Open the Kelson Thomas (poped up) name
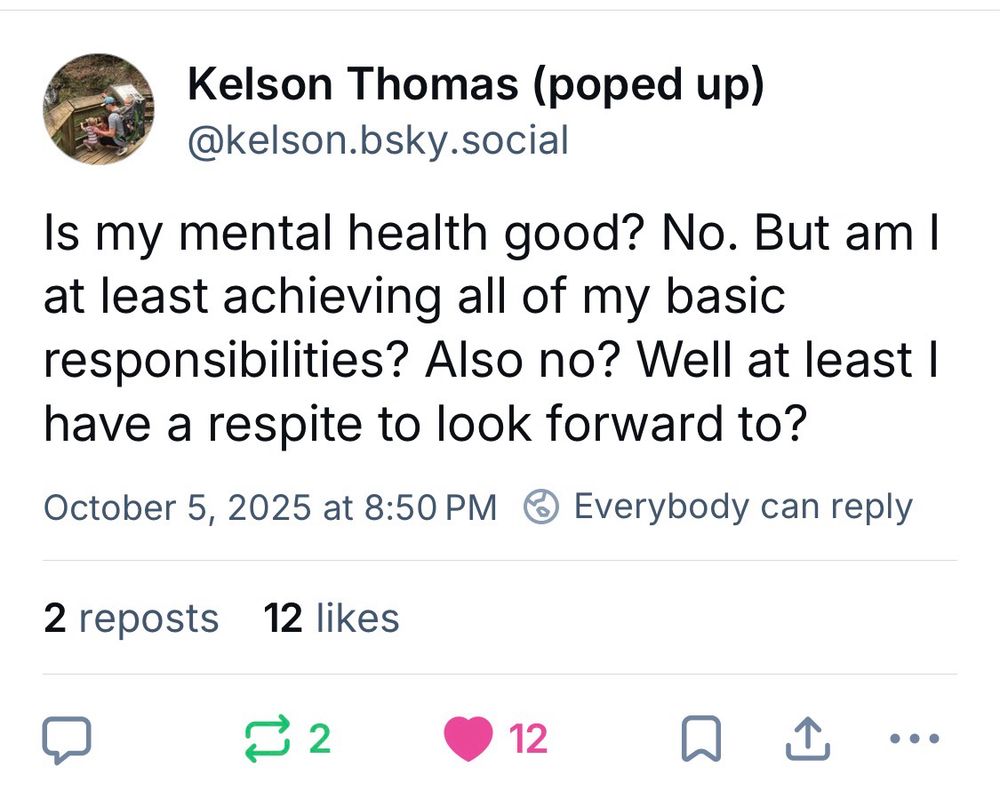The image size is (1000, 798). tap(475, 84)
